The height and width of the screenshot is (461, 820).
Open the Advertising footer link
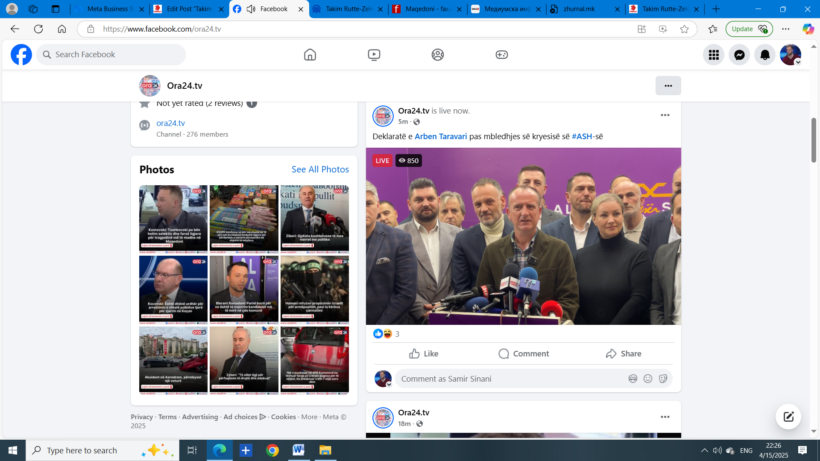coord(200,417)
